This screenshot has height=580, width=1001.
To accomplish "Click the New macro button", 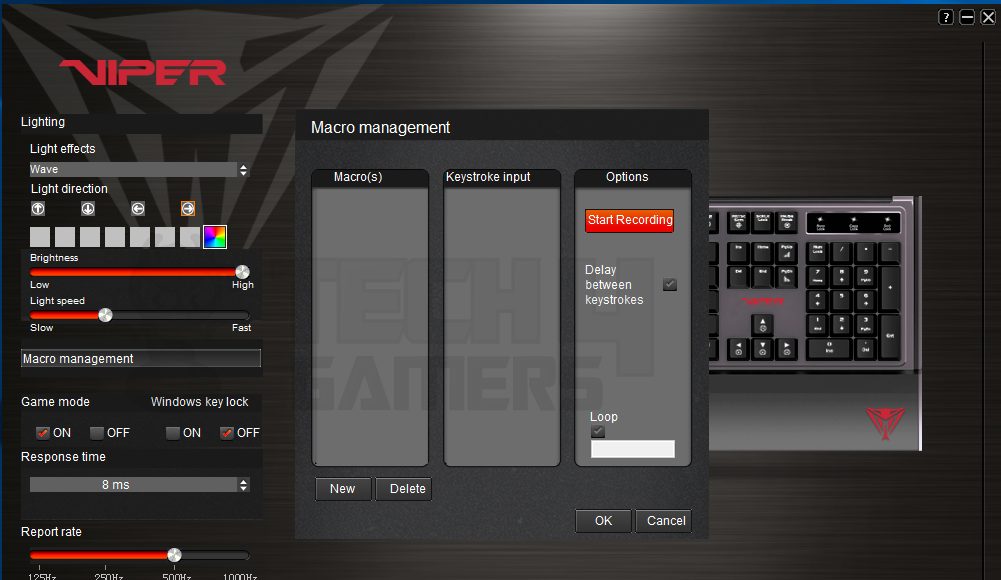I will tap(343, 489).
